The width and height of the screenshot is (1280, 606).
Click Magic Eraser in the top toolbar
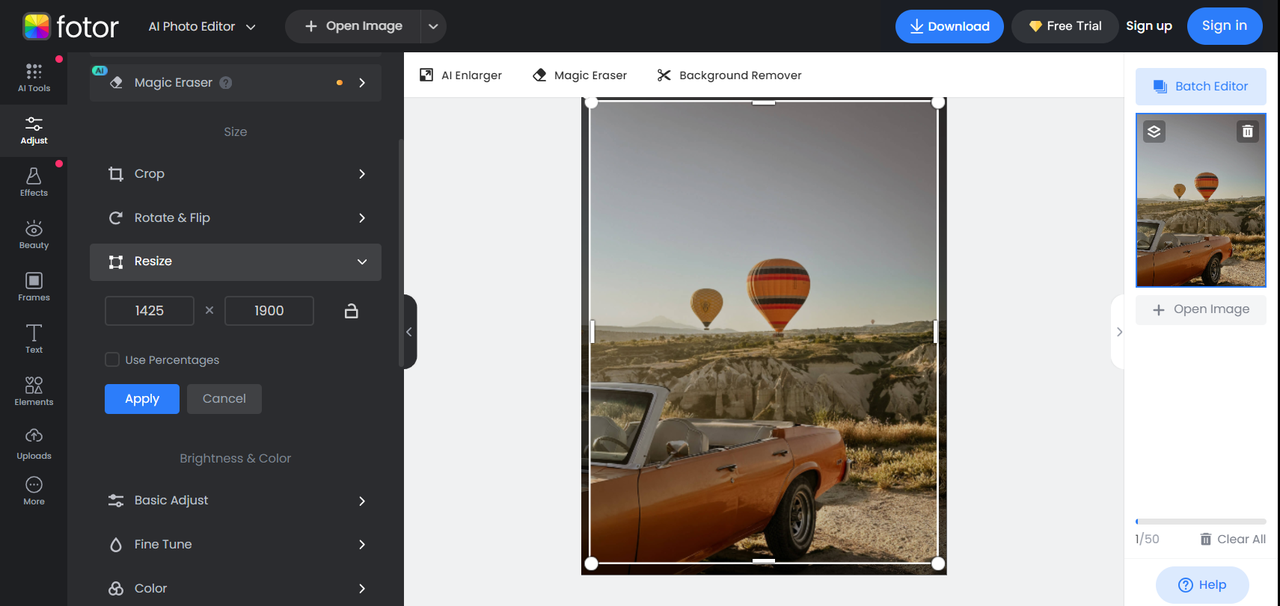pyautogui.click(x=580, y=75)
